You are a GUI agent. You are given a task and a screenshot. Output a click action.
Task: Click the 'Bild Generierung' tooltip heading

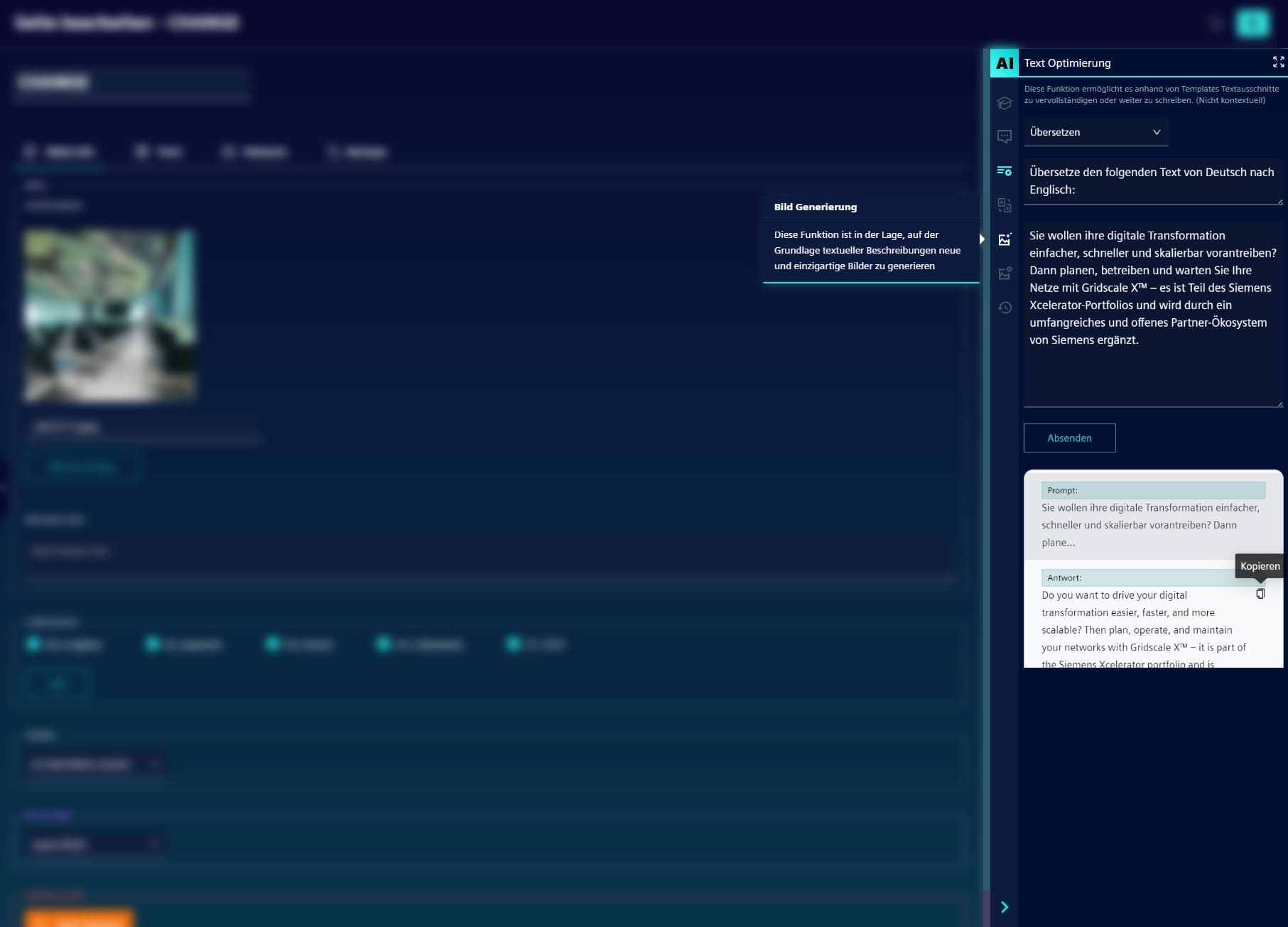pos(816,207)
